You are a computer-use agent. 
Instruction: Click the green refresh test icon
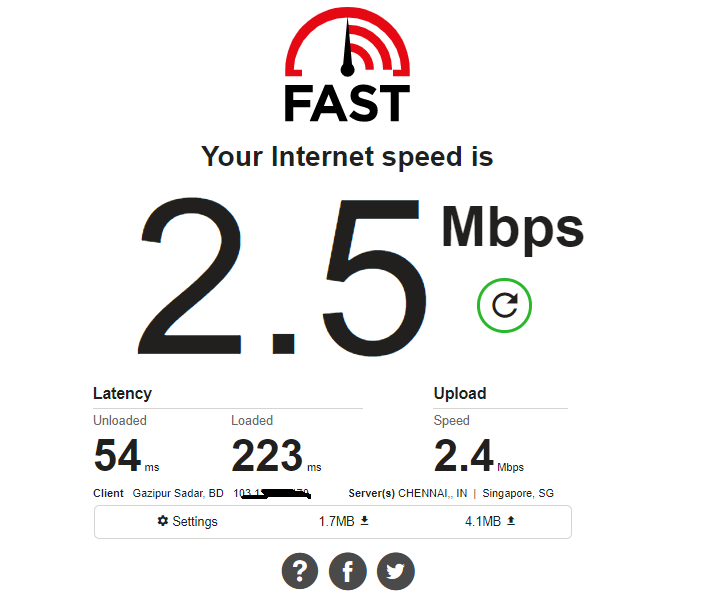pyautogui.click(x=504, y=306)
